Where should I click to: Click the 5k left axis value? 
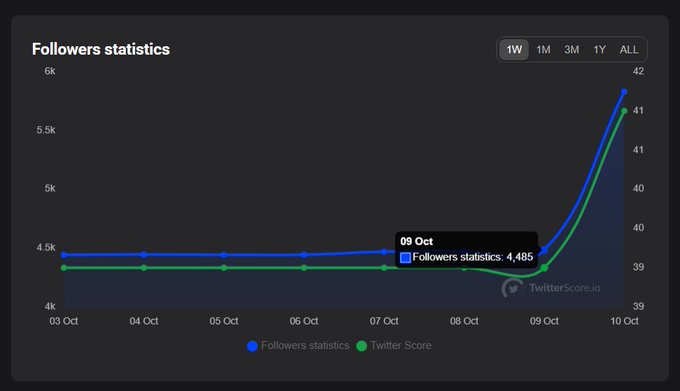[50, 189]
